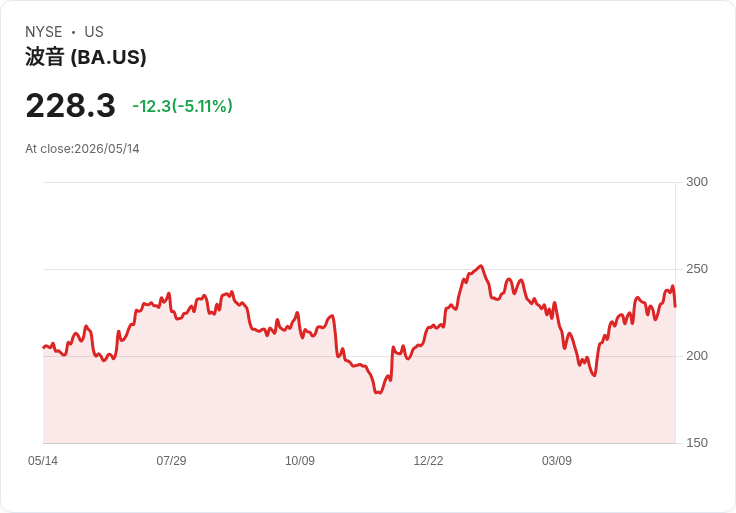Screen dimensions: 736x513
Task: Select the 12/22 date axis label
Action: click(x=428, y=460)
